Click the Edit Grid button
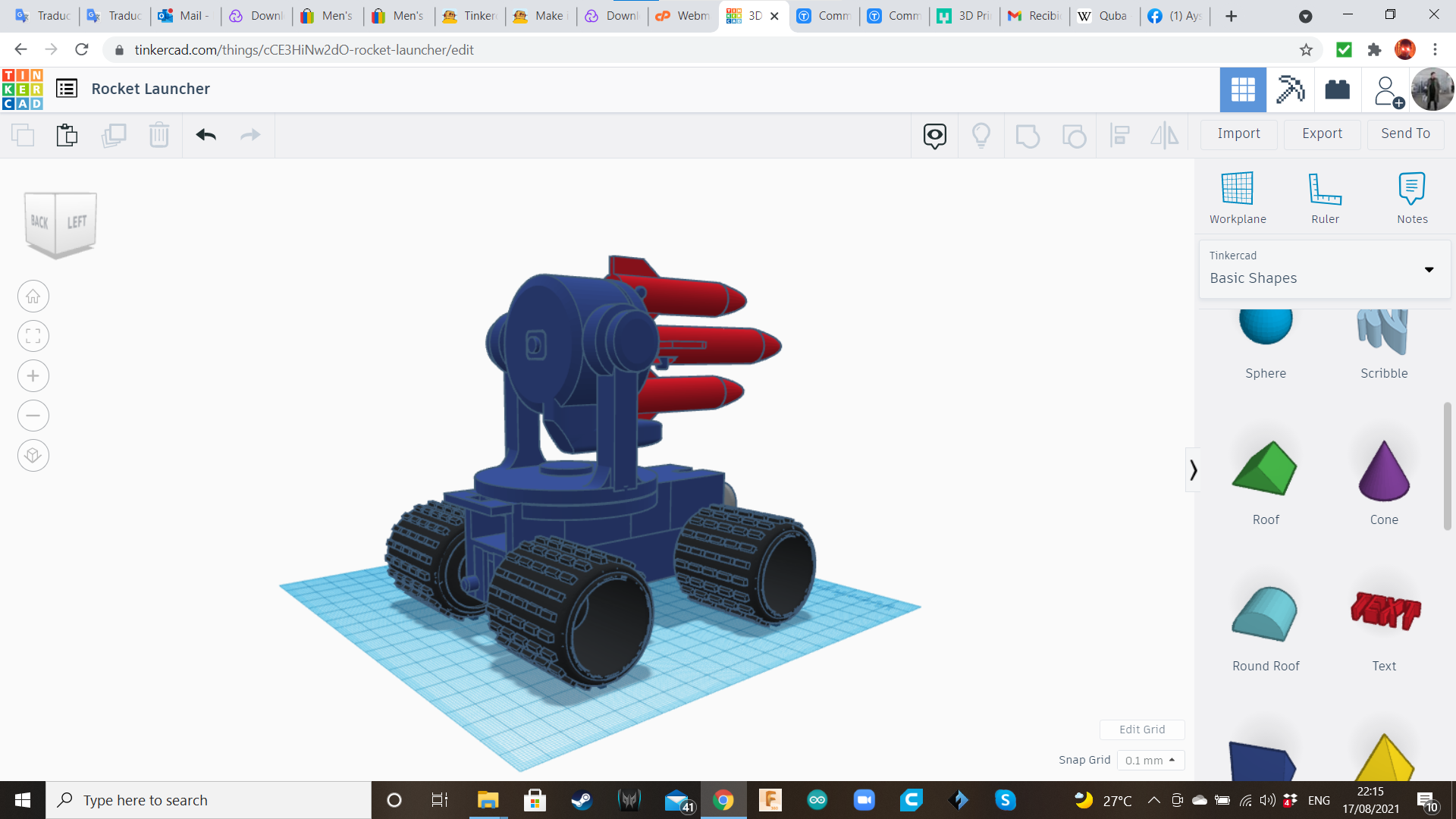The image size is (1456, 819). point(1142,729)
